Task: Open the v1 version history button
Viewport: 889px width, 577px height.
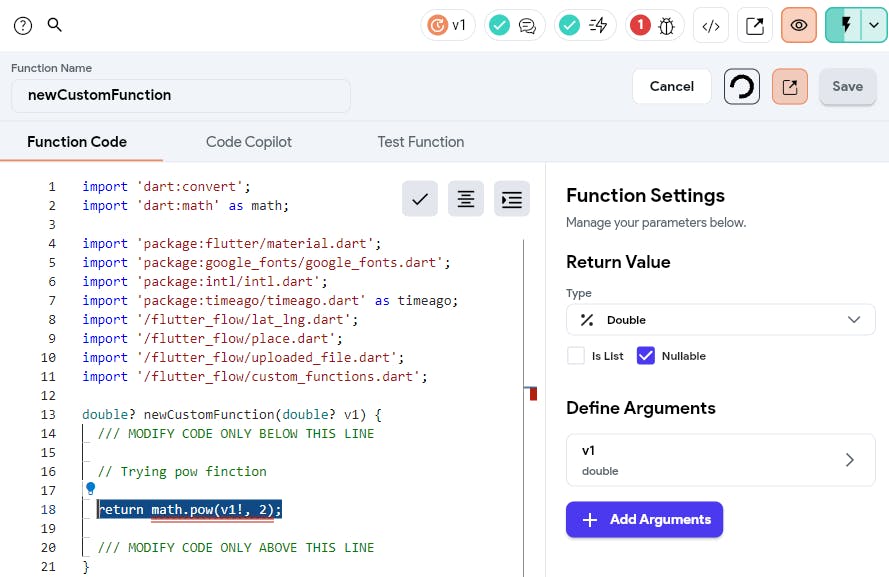Action: [447, 25]
